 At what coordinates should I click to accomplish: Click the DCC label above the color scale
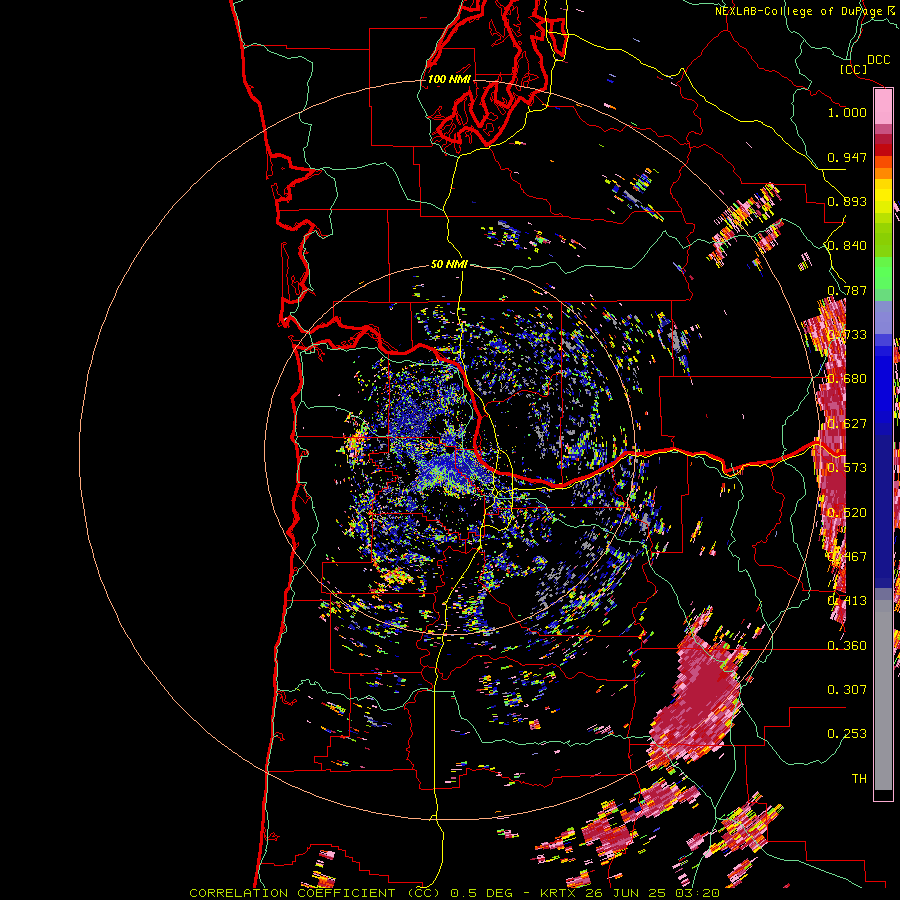pos(878,60)
